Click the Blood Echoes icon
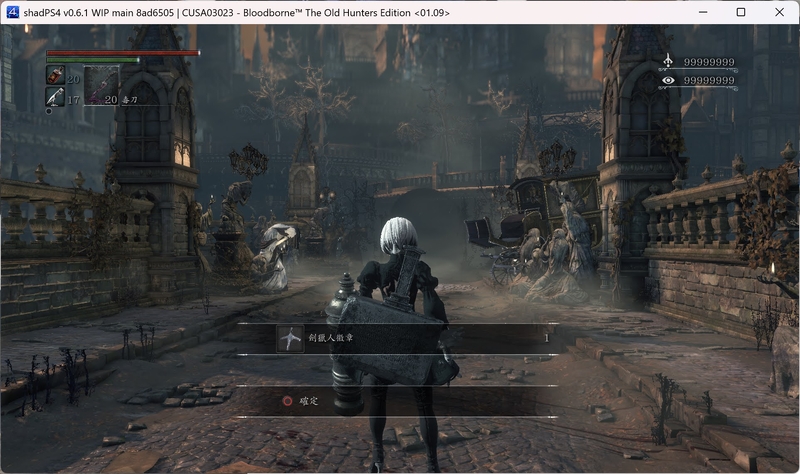This screenshot has height=474, width=800. 668,61
